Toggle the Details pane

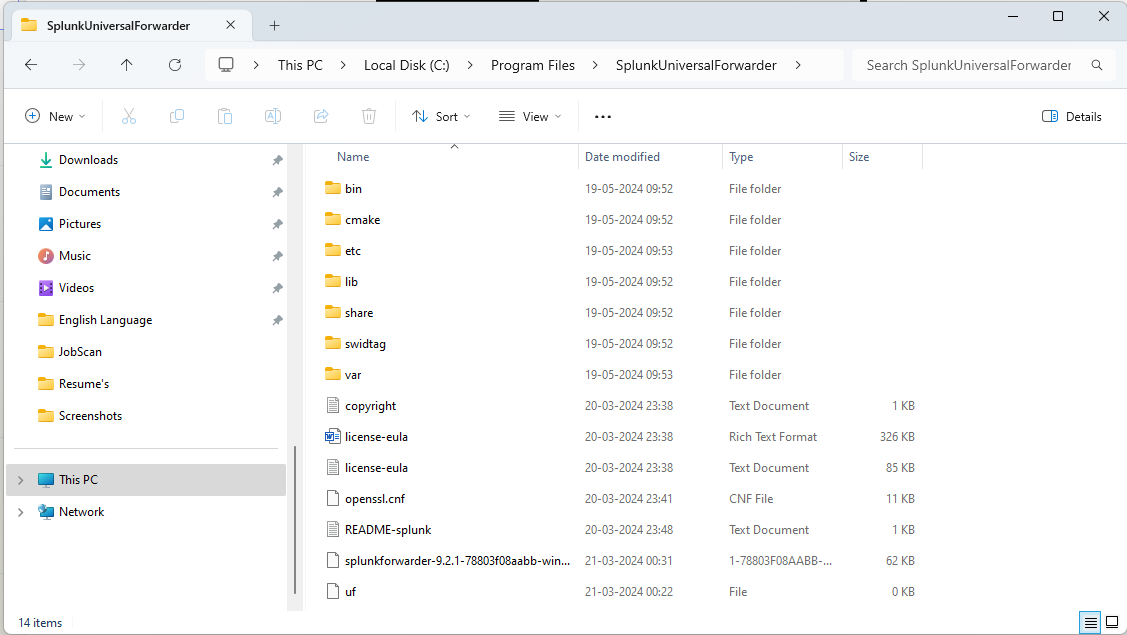[x=1072, y=117]
